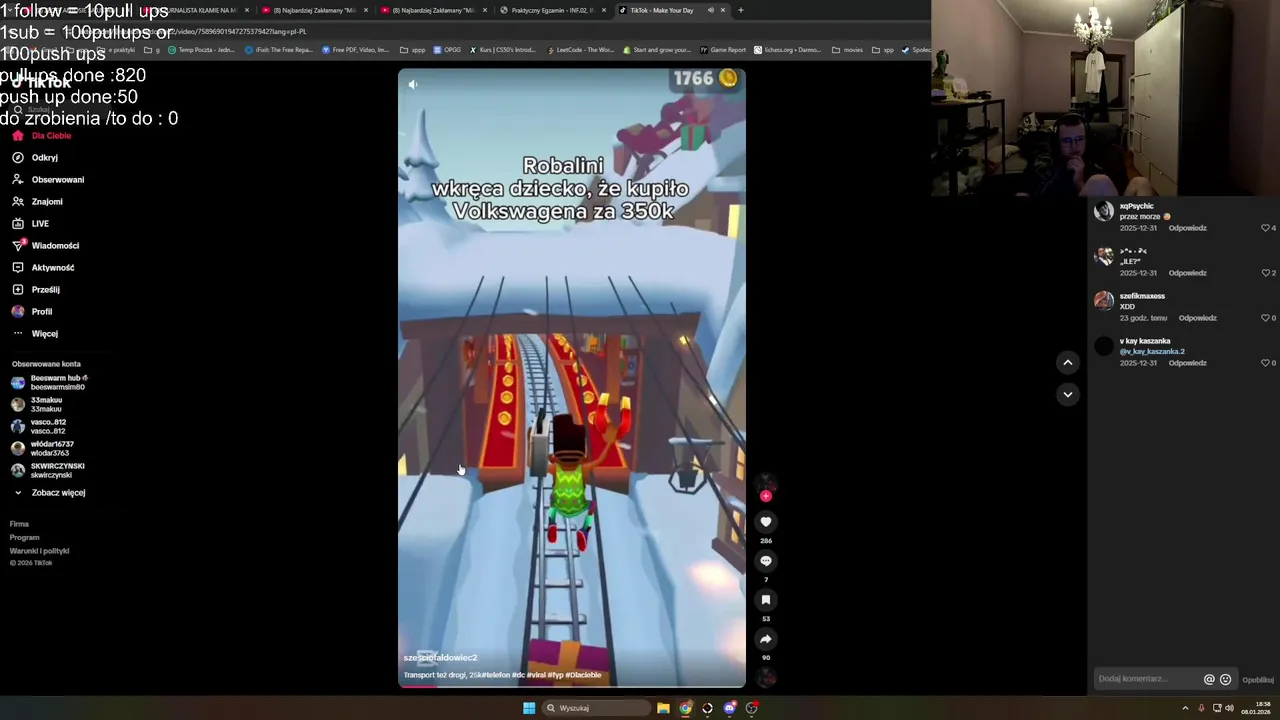This screenshot has height=720, width=1280.
Task: Open Temp Poczta bookmark
Action: coord(202,50)
